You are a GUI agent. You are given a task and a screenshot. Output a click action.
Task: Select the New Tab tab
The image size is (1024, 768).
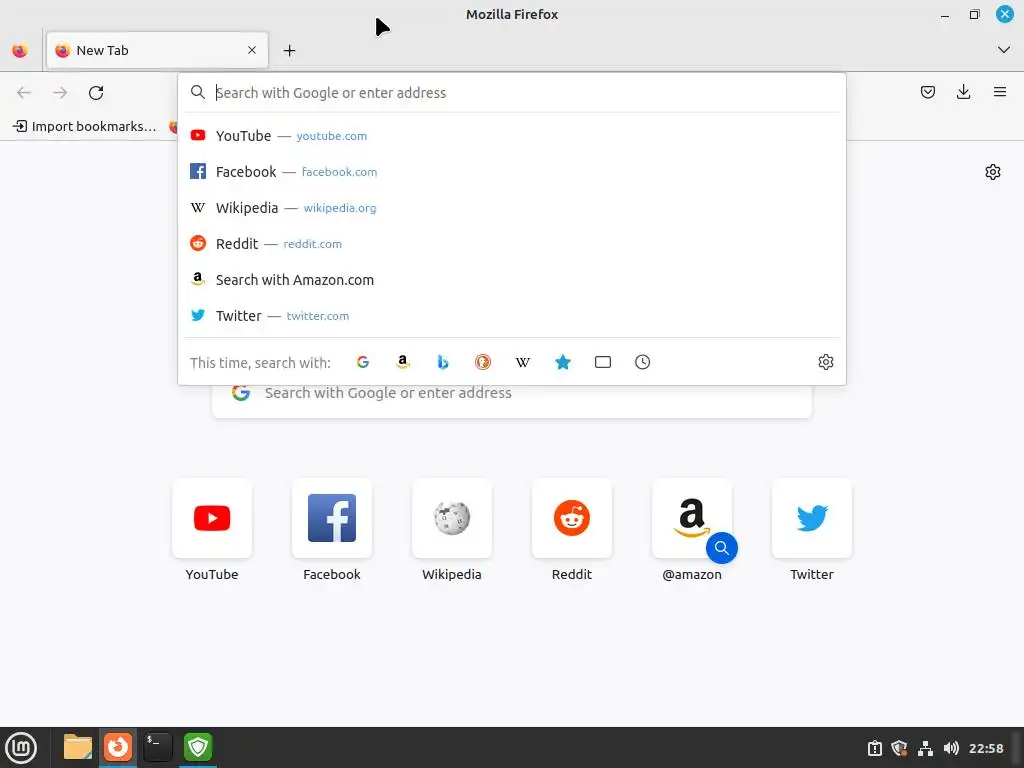[x=157, y=50]
